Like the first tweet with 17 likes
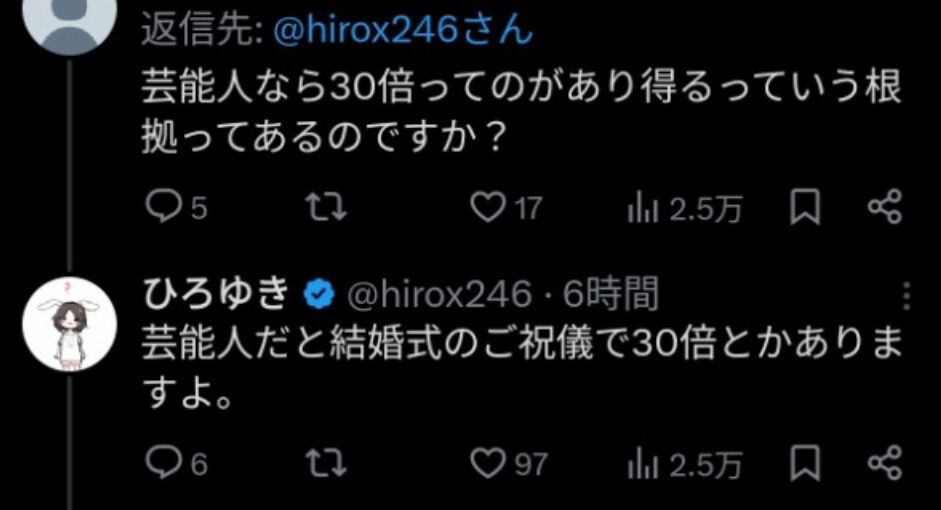Screen dimensions: 941x510 pos(506,208)
